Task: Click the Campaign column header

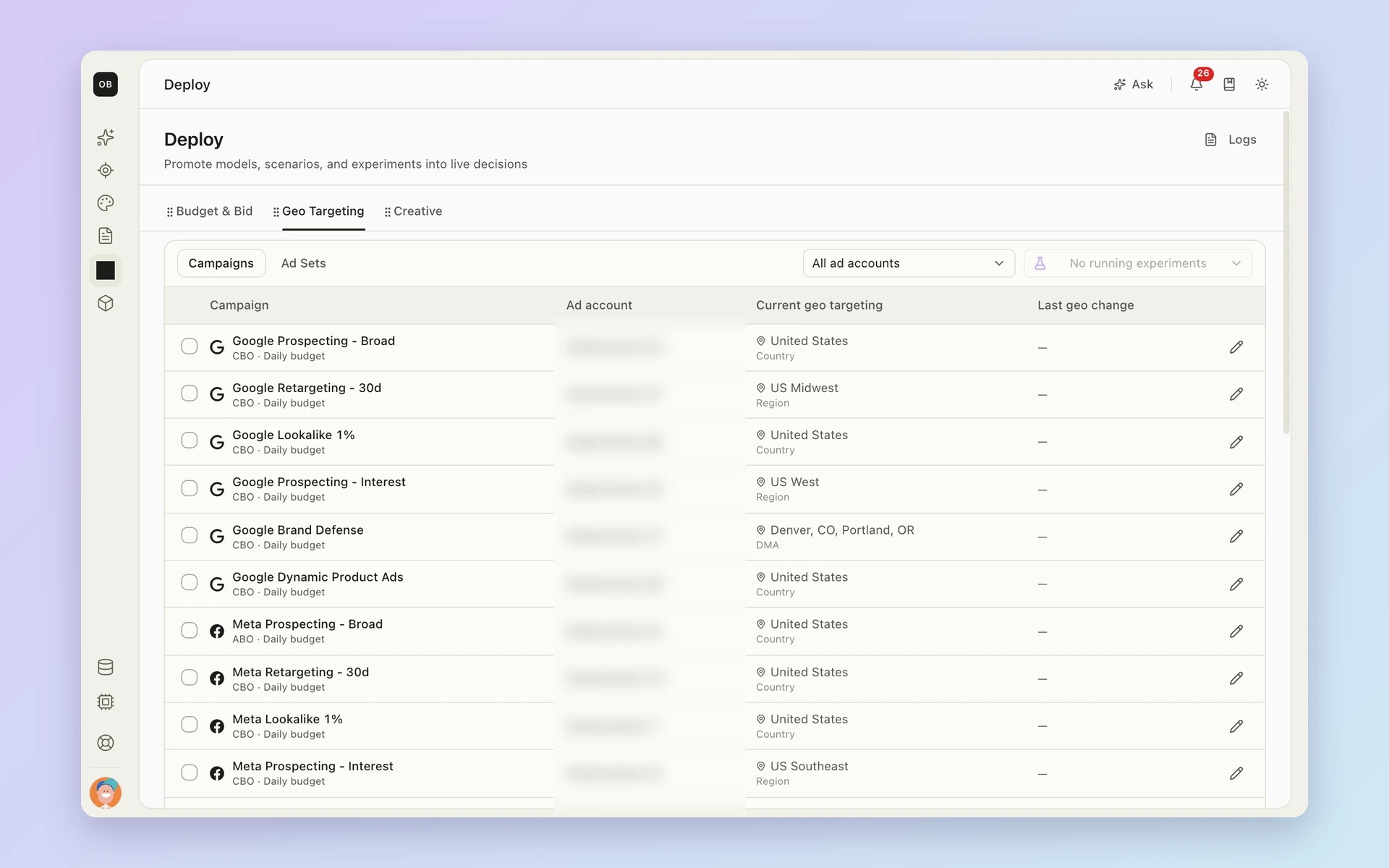Action: tap(239, 305)
